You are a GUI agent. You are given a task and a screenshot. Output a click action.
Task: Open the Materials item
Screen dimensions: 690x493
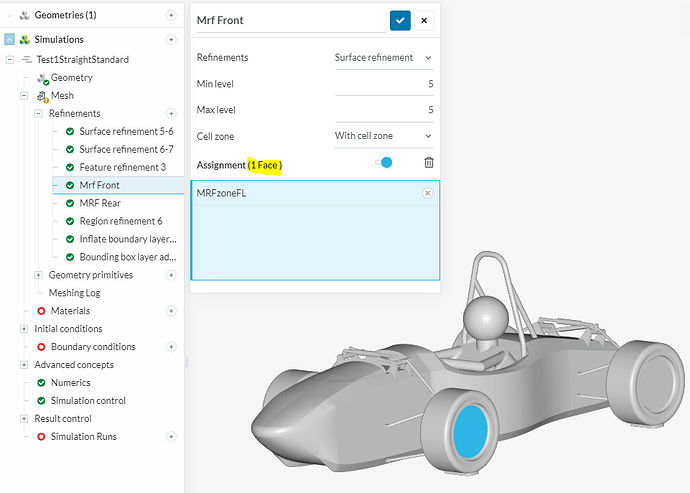(70, 311)
